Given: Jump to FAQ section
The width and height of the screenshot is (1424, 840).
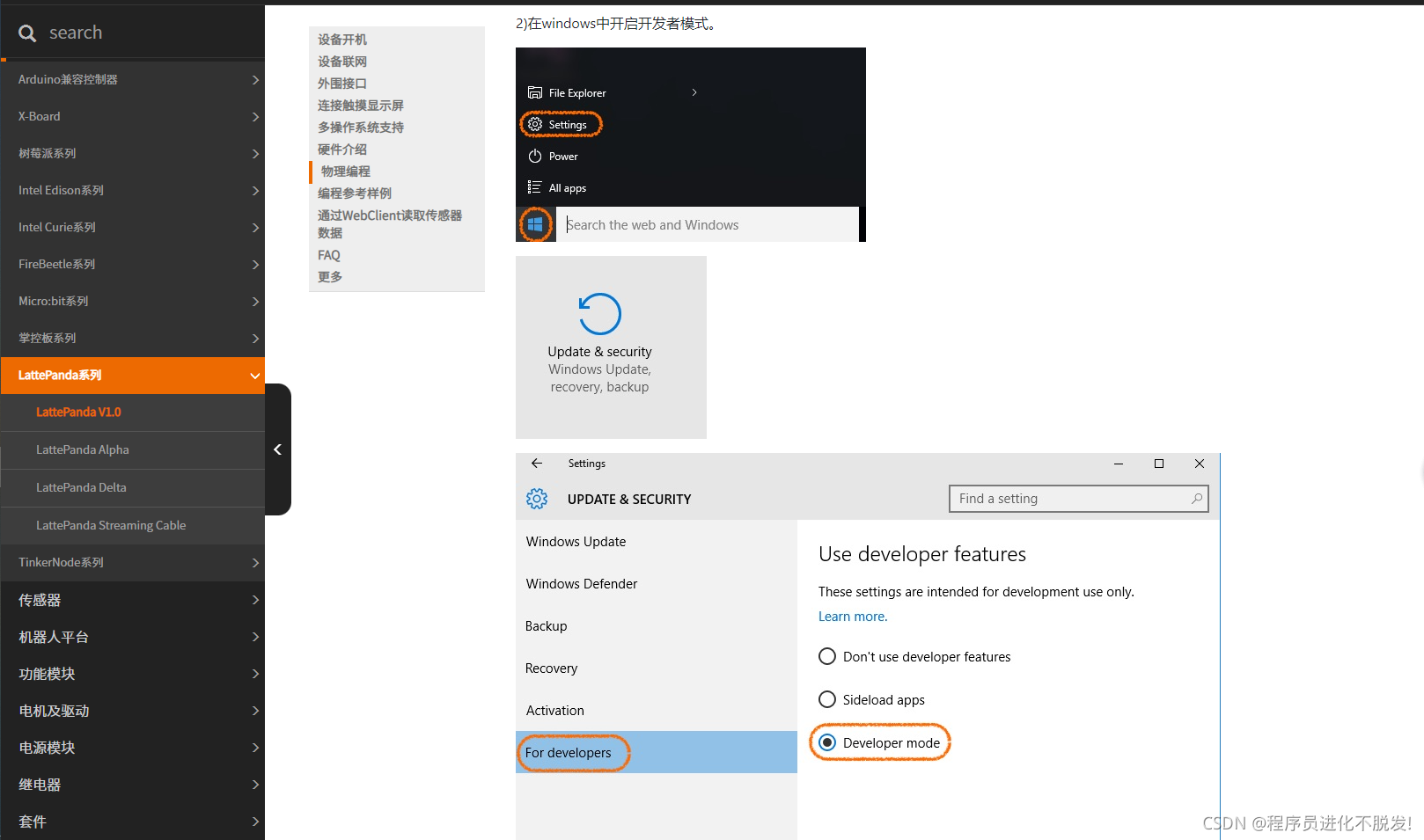Looking at the screenshot, I should coord(329,255).
